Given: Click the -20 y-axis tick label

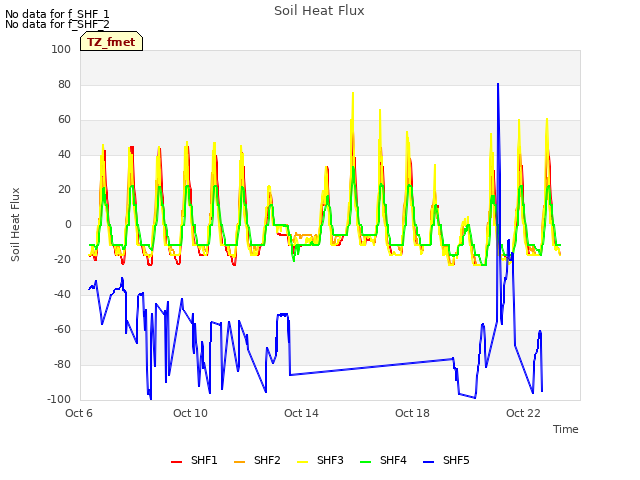Looking at the screenshot, I should tap(62, 259).
